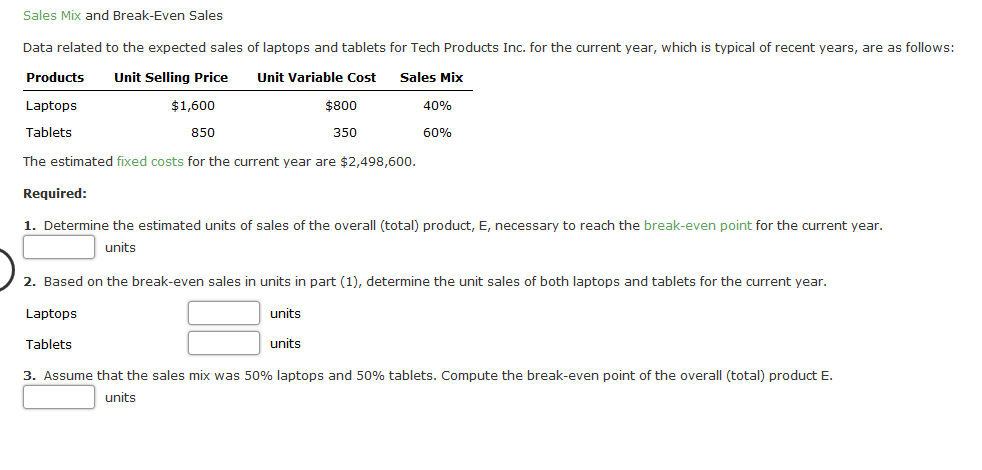Select the 350 tablet variable cost cell

[345, 133]
